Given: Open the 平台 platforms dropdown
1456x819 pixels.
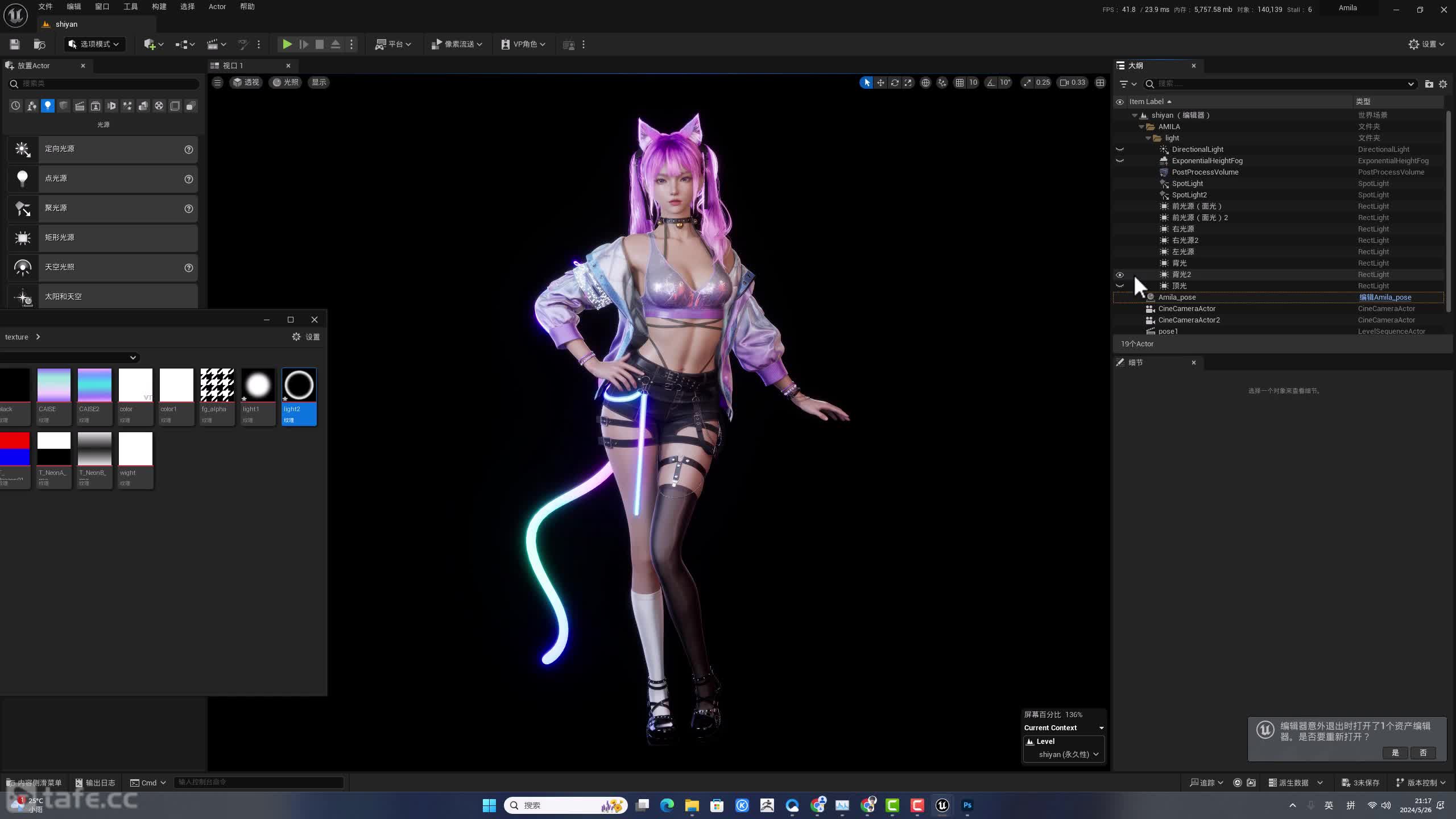Looking at the screenshot, I should [393, 44].
